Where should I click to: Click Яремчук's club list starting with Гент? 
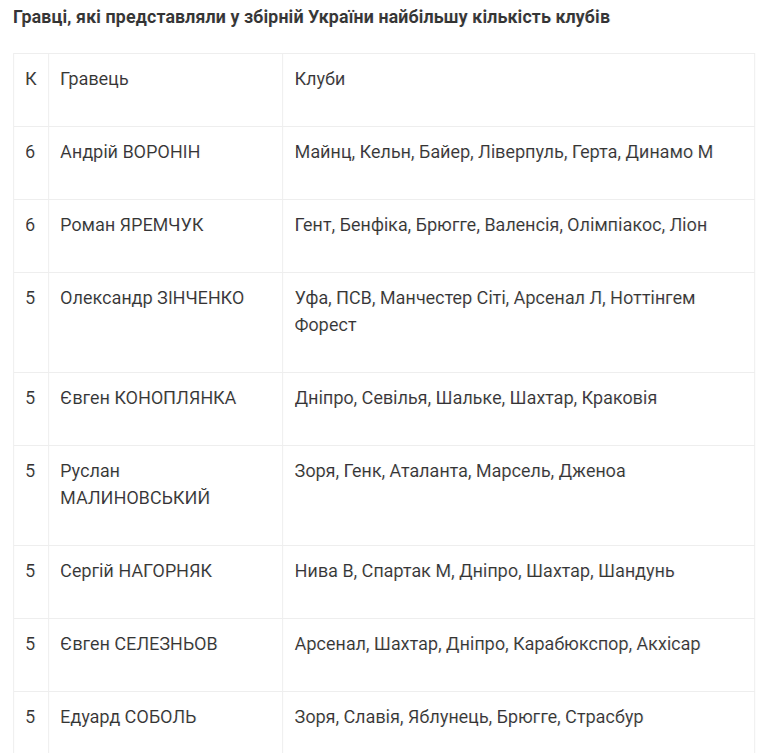click(x=501, y=225)
